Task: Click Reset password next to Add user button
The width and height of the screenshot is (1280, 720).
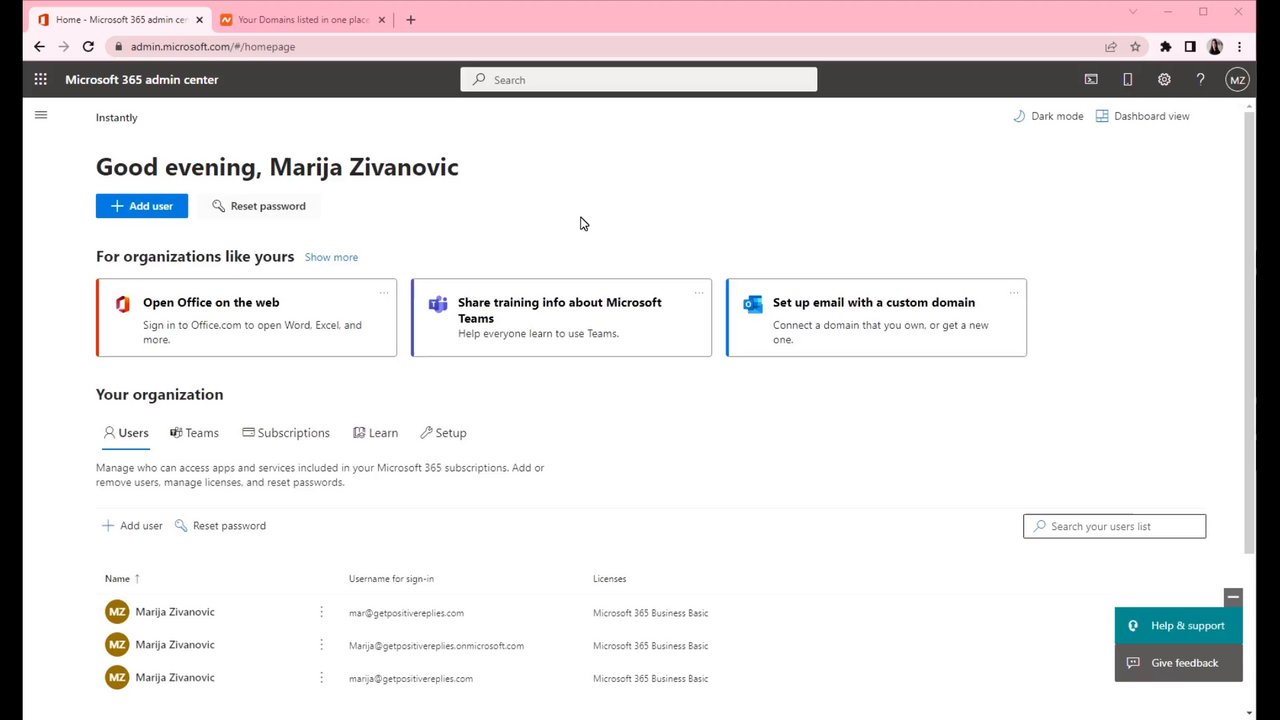Action: click(259, 206)
